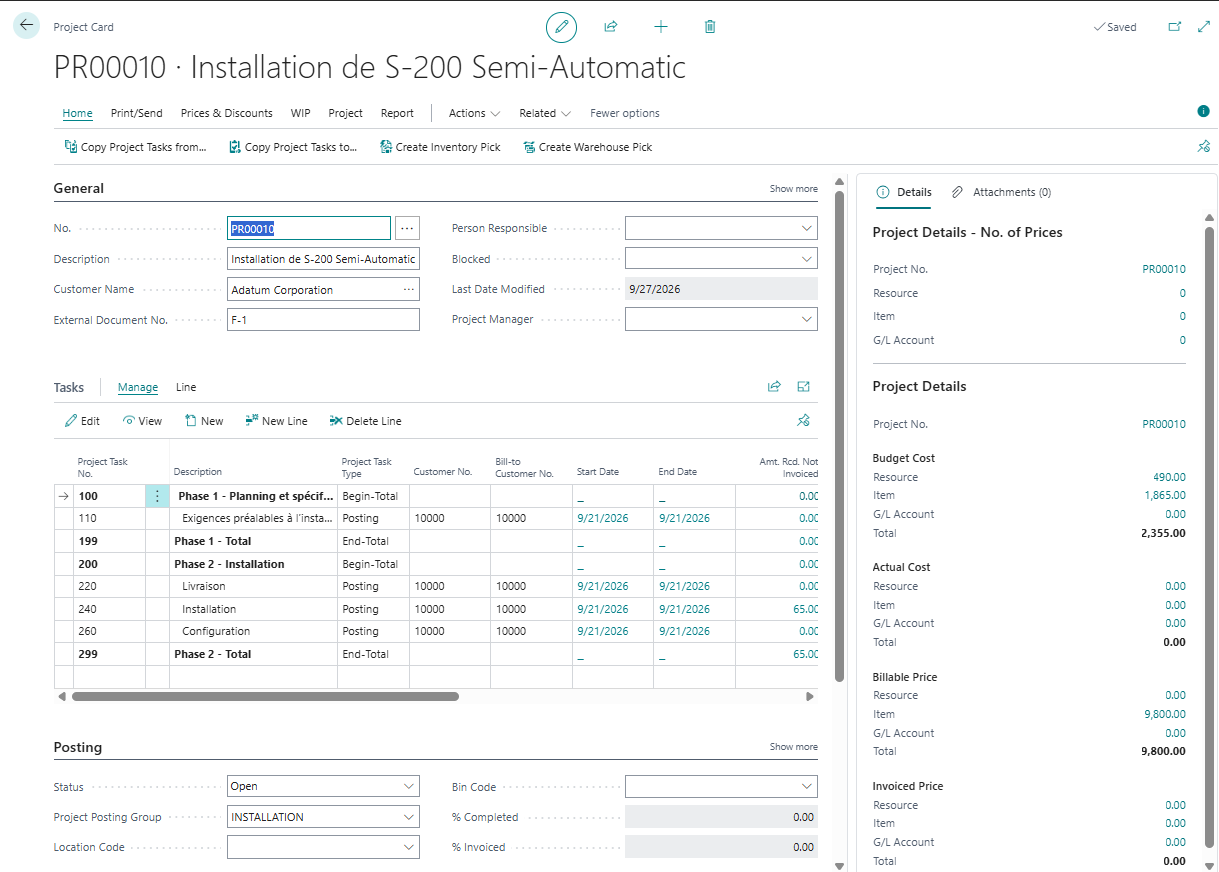
Task: Open the Bin Code dropdown
Action: point(807,787)
